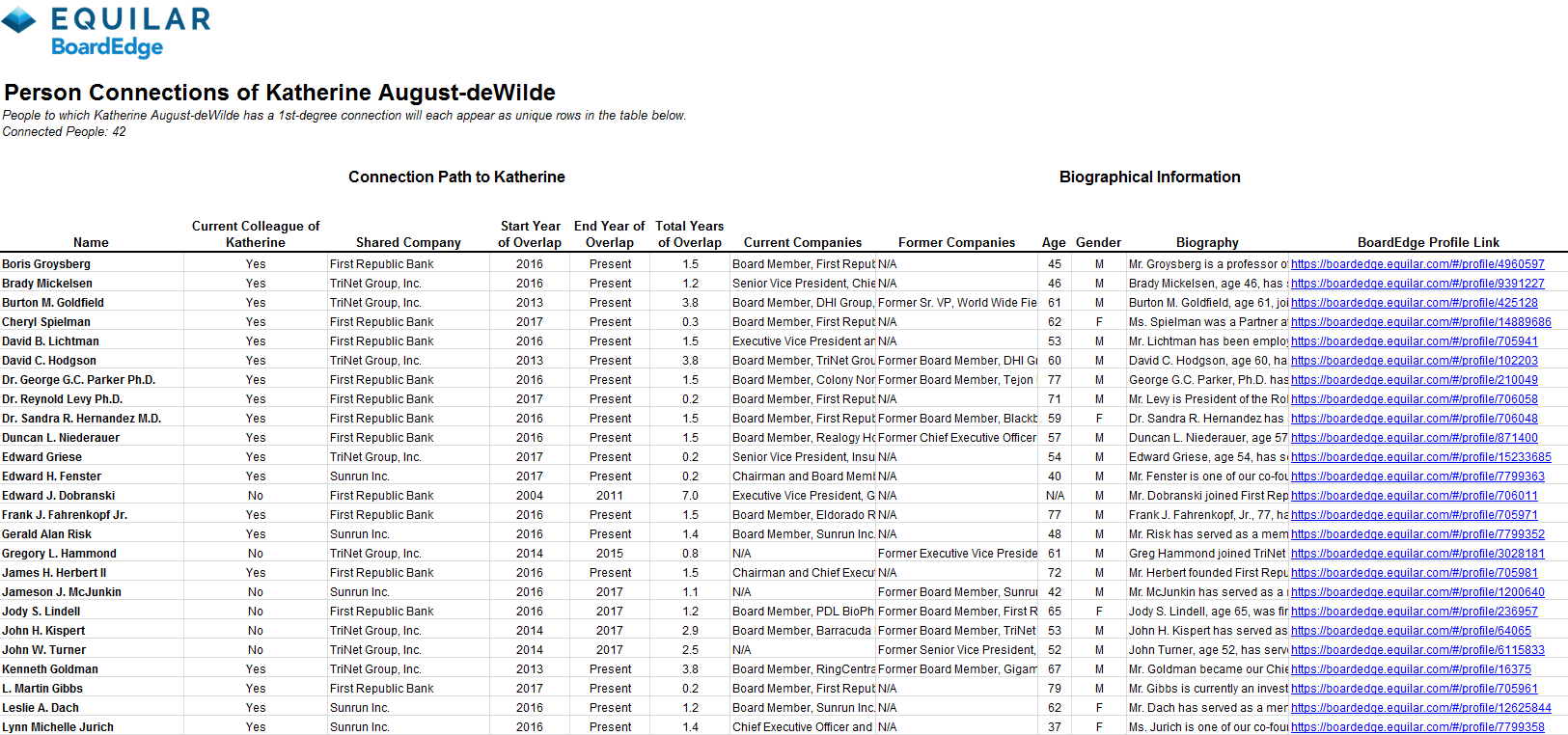Click the Current Colleague of Katherine header
The height and width of the screenshot is (735, 1568).
click(x=256, y=234)
